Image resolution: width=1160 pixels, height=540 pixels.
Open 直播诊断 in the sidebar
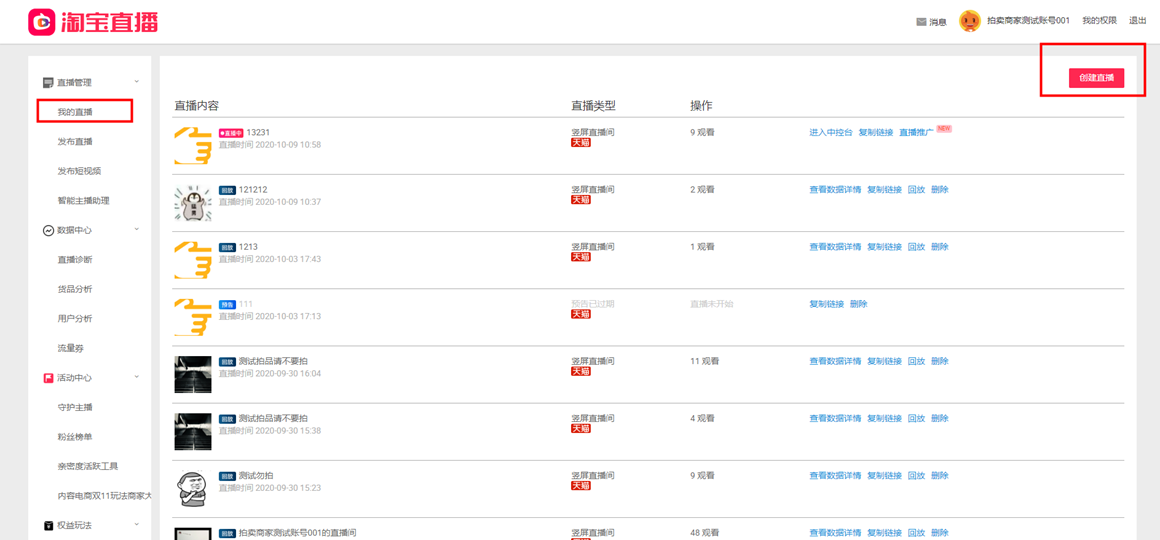click(75, 260)
